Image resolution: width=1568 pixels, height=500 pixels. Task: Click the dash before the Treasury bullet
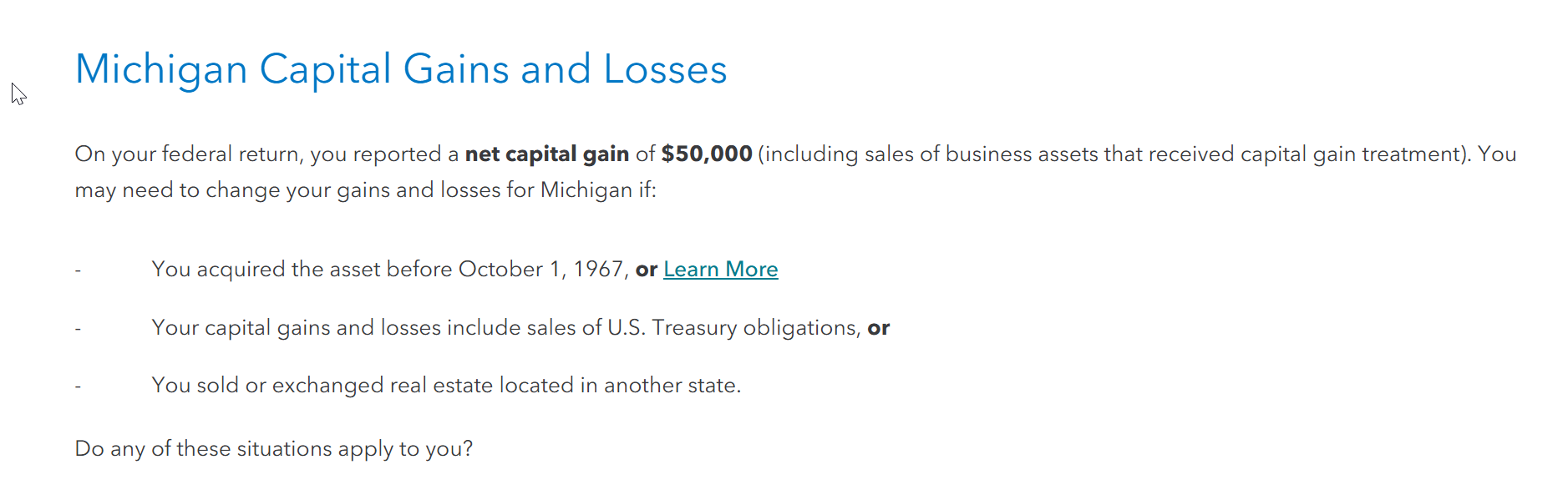click(78, 329)
